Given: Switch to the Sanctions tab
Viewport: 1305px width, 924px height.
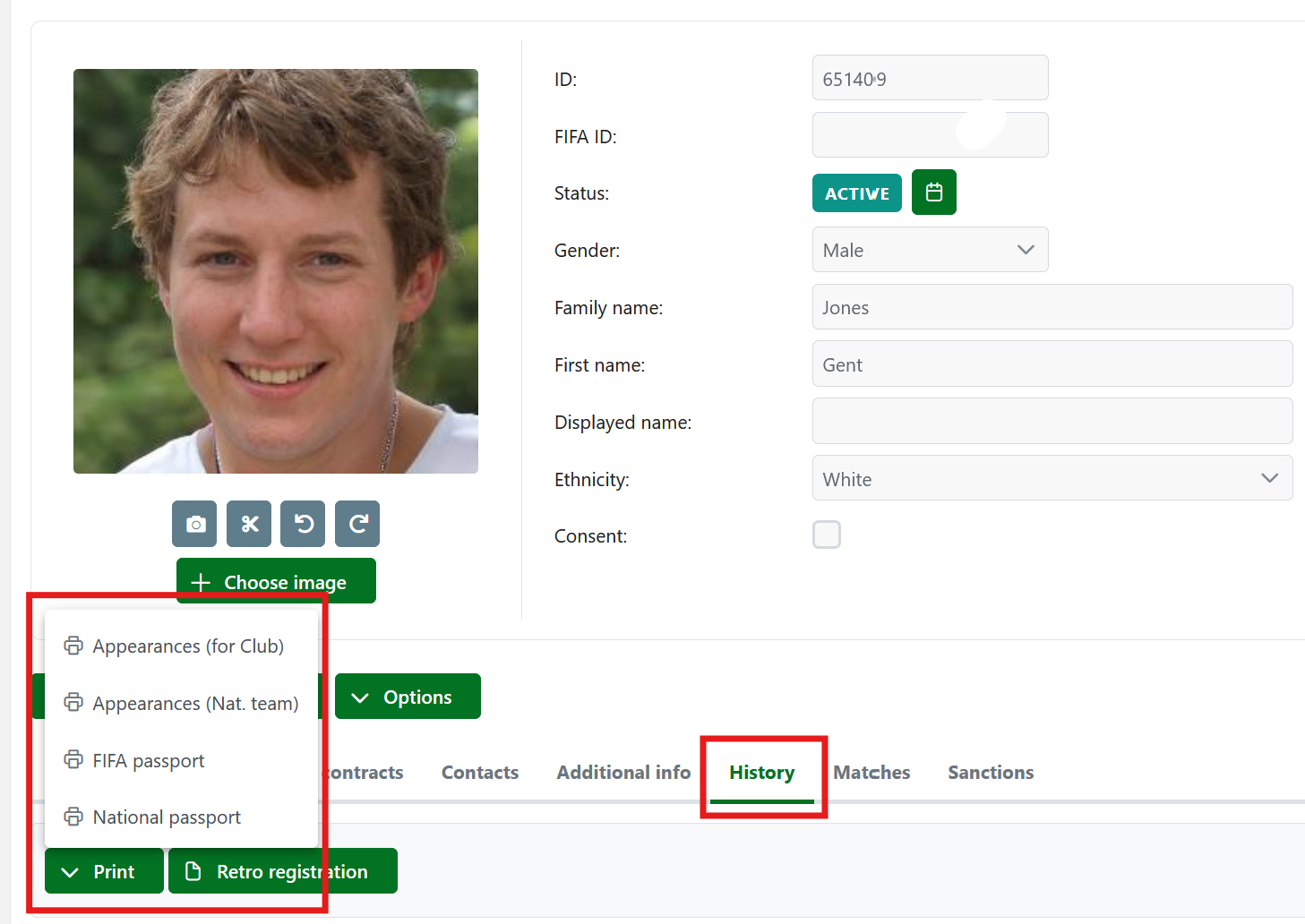Looking at the screenshot, I should (991, 773).
